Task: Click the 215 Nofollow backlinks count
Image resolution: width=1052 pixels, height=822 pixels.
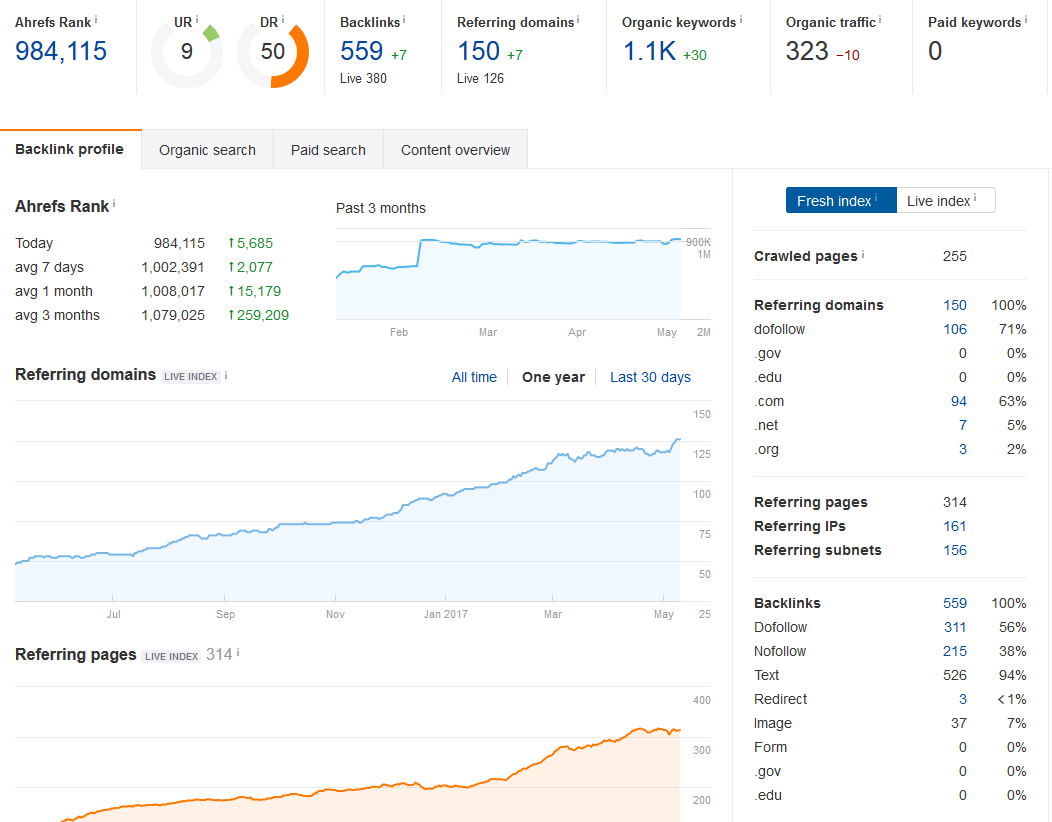Action: 955,652
